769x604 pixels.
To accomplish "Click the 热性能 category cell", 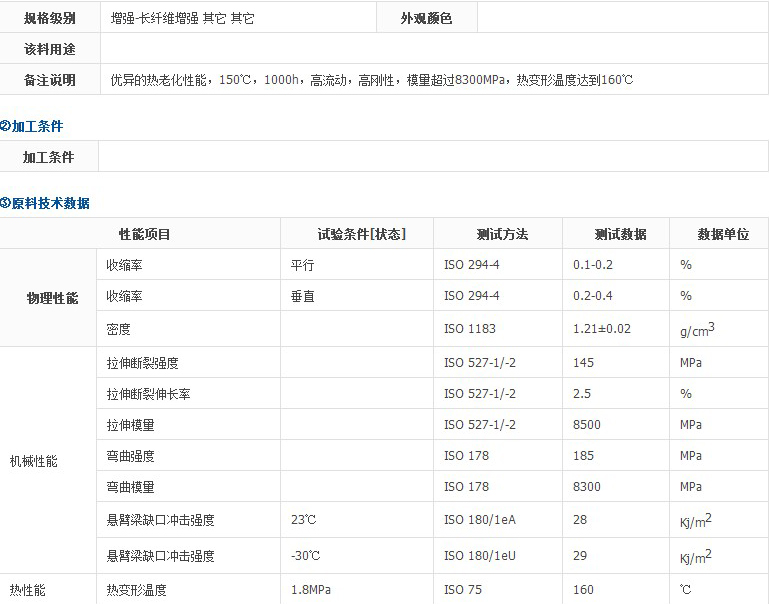I will [x=28, y=590].
